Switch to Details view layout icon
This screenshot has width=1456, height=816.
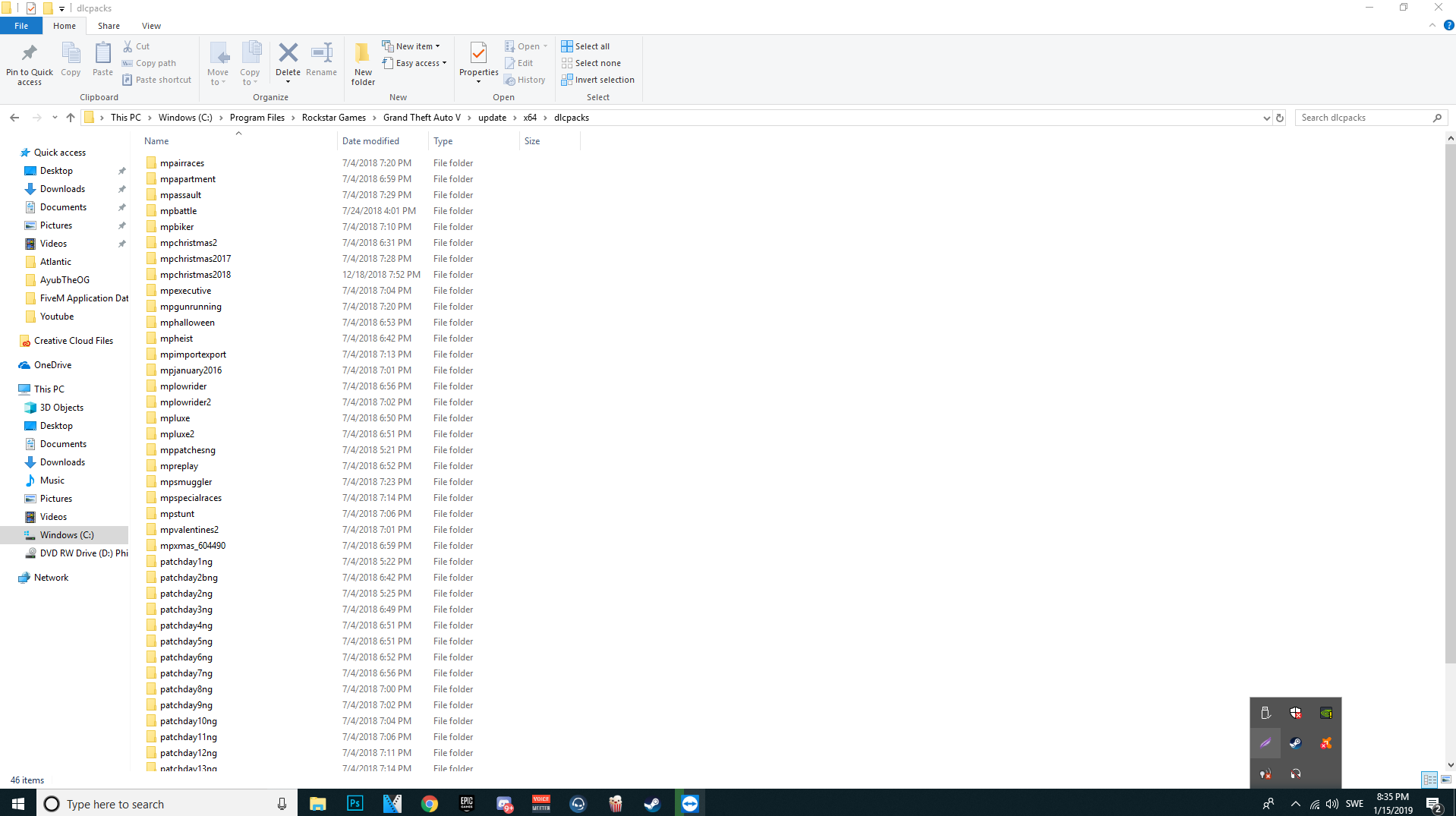1429,780
